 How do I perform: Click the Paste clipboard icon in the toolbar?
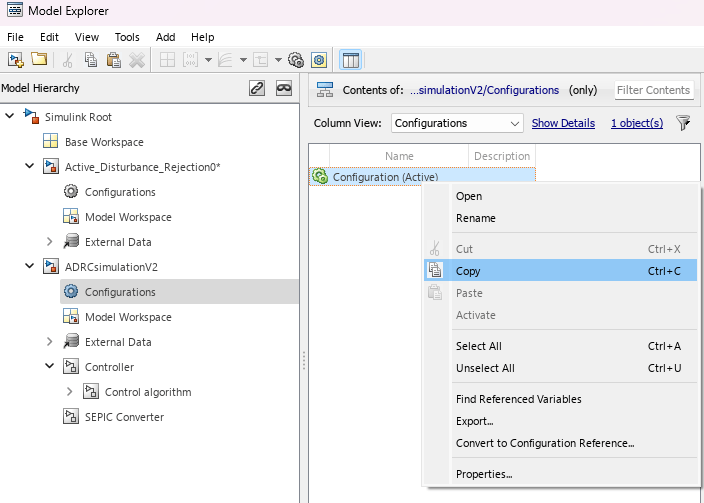[x=114, y=60]
